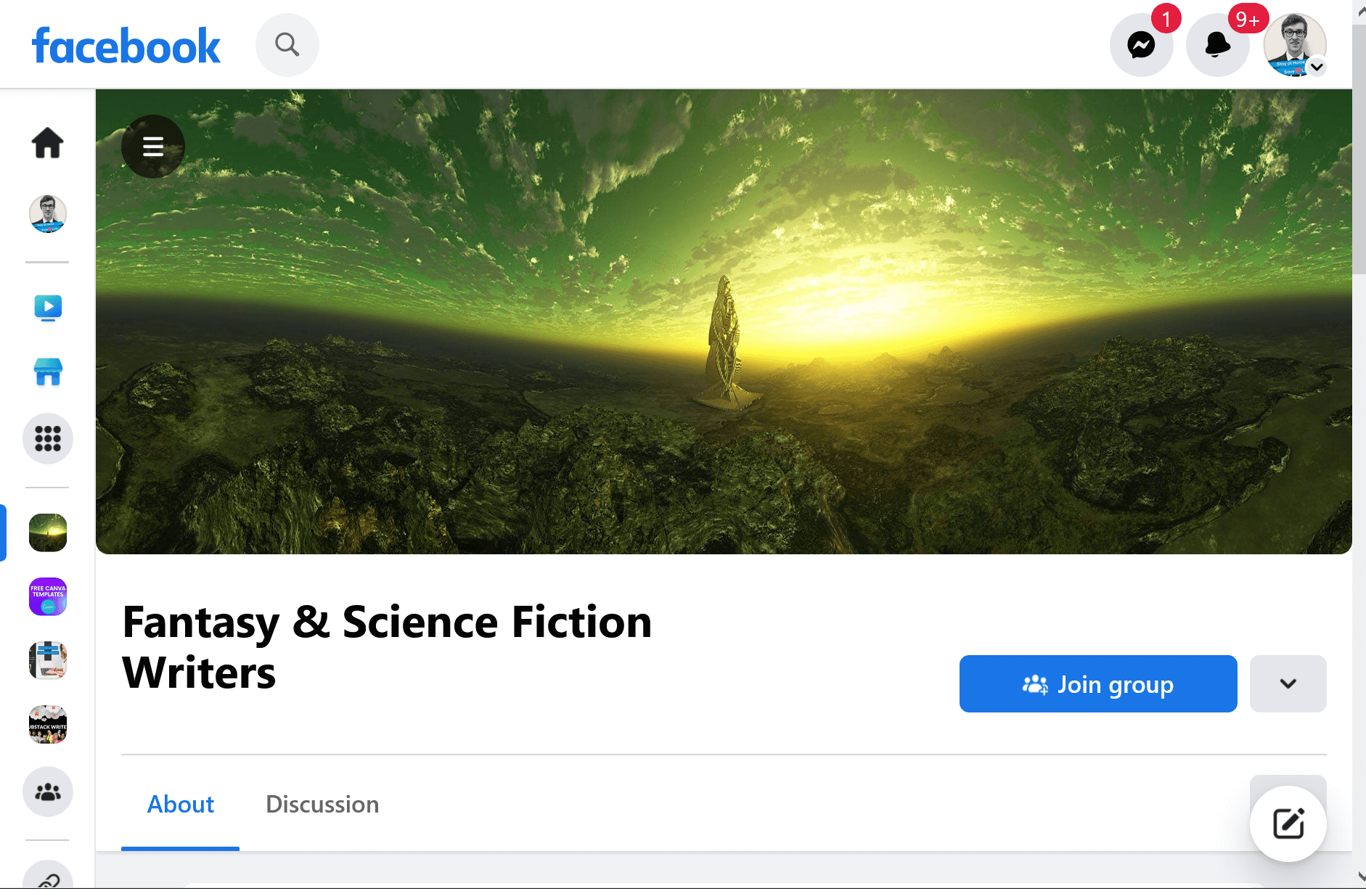
Task: Toggle the hamburger menu on cover photo
Action: coord(153,147)
